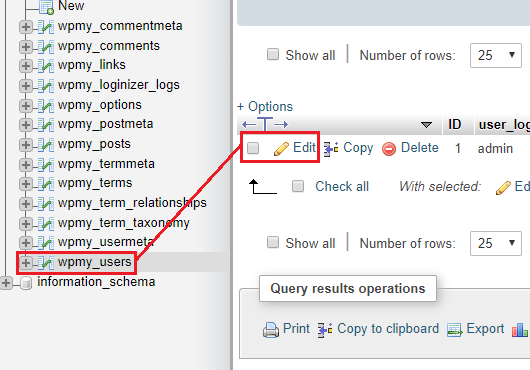Open the wpmy_comments table icon
Viewport: 530px width, 370px height.
(46, 47)
